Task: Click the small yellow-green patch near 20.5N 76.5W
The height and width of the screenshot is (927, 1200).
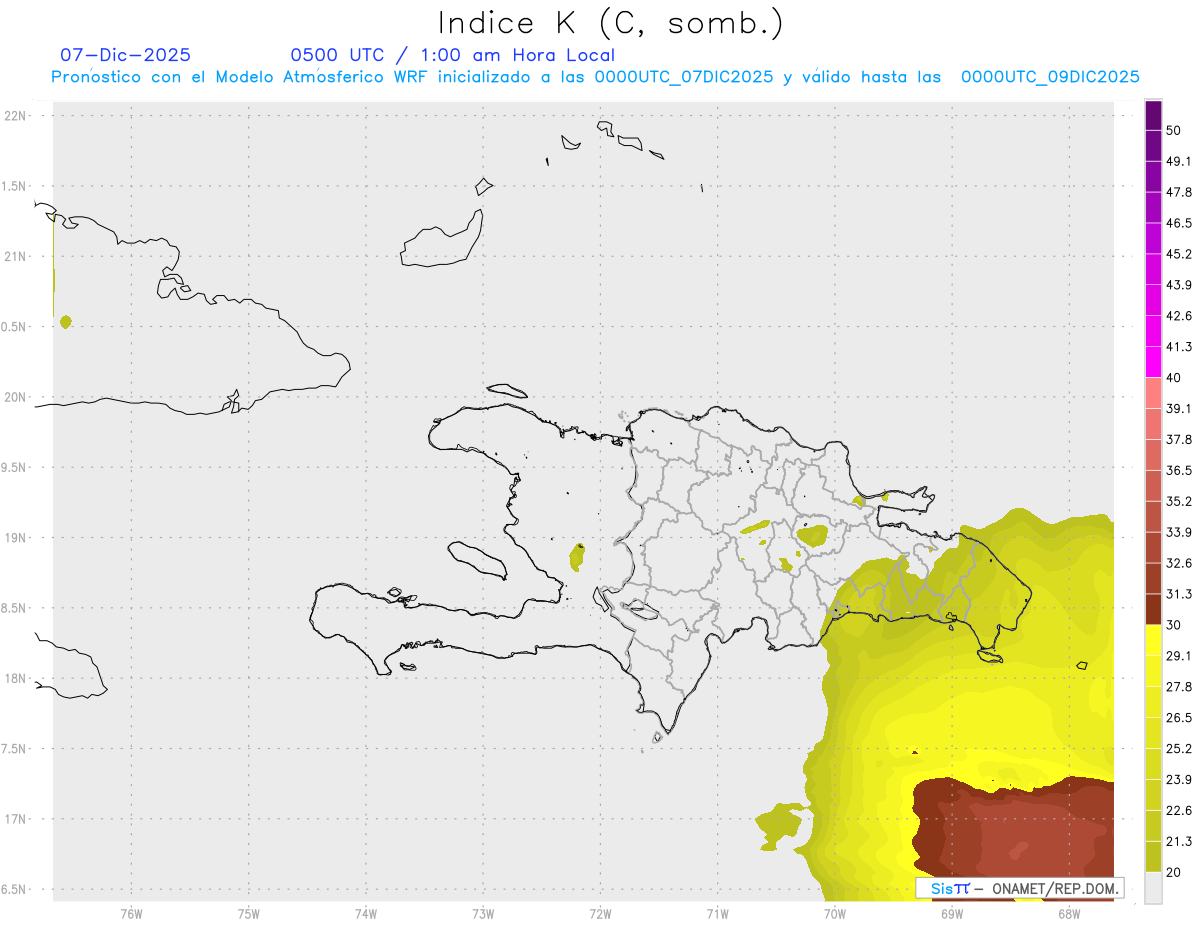Action: coord(65,321)
